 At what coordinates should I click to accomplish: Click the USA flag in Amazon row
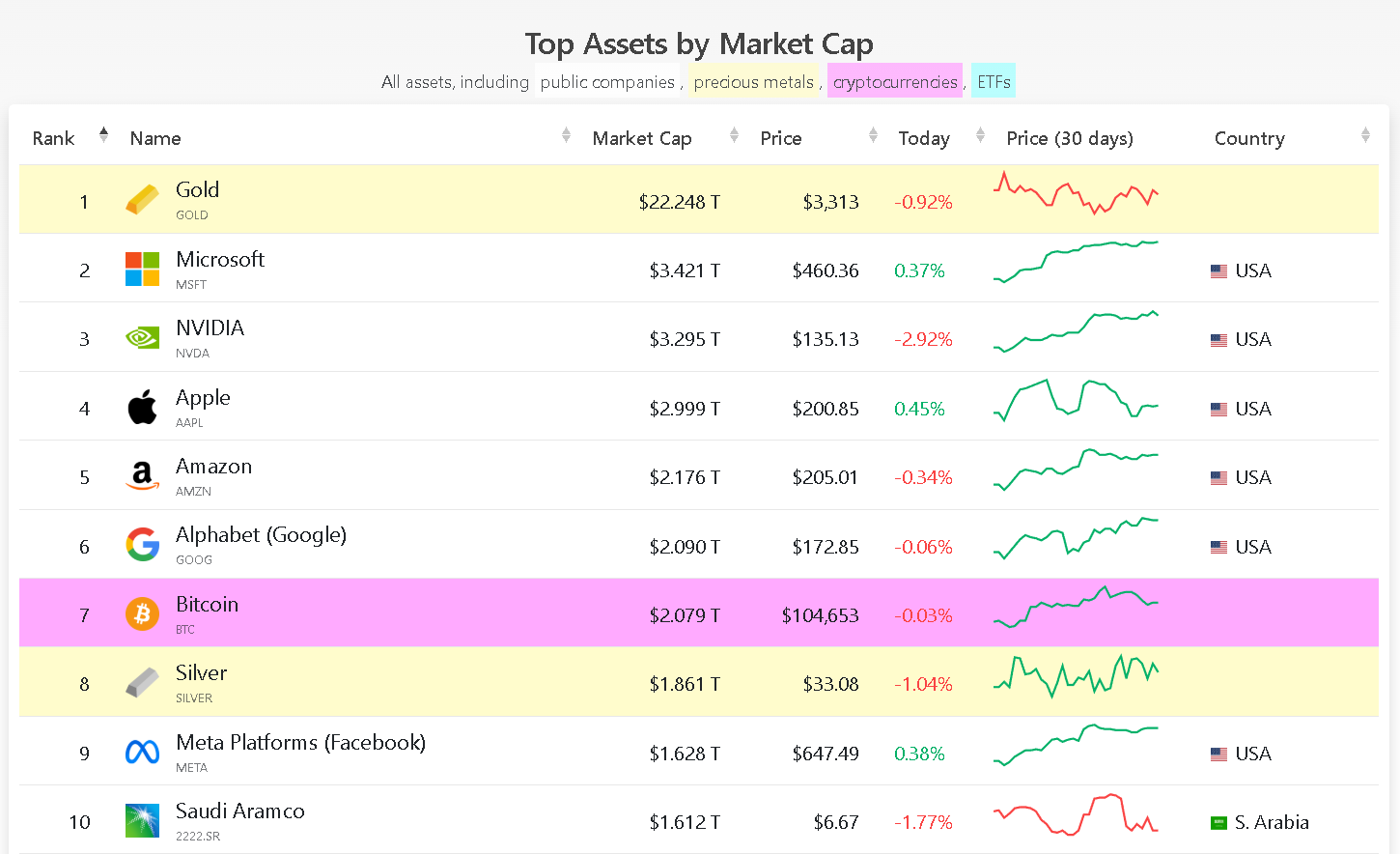tap(1218, 478)
